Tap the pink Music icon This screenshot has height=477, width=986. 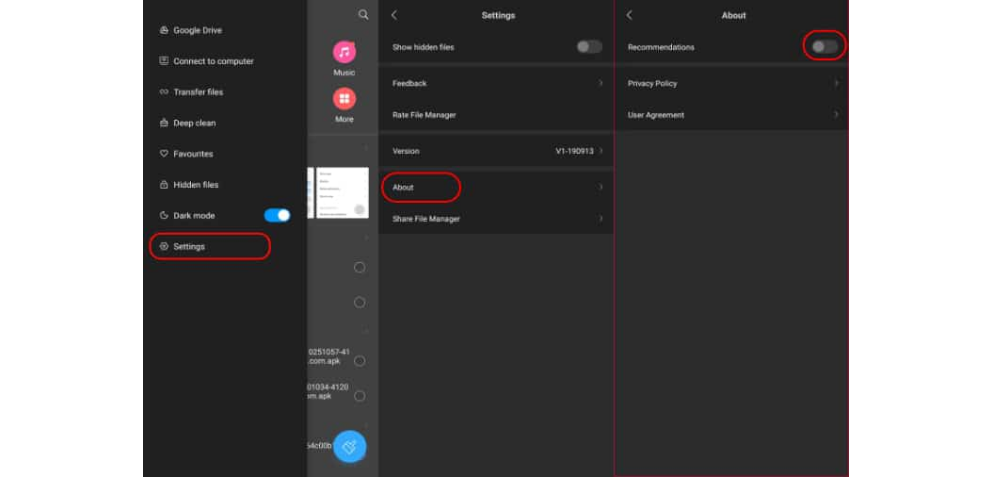[x=344, y=52]
